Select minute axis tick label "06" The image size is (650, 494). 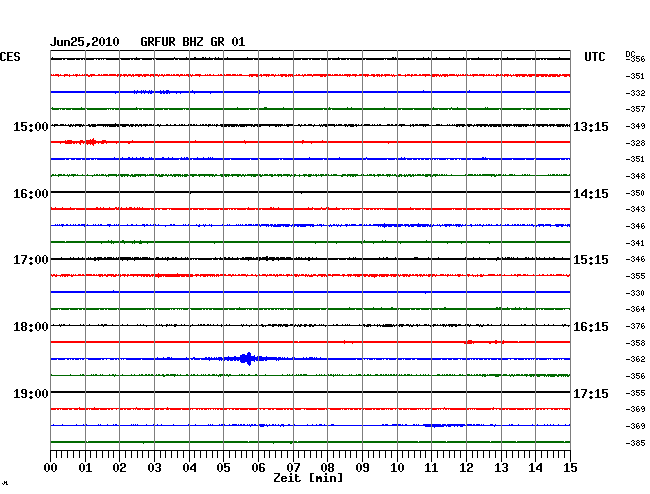click(x=258, y=468)
